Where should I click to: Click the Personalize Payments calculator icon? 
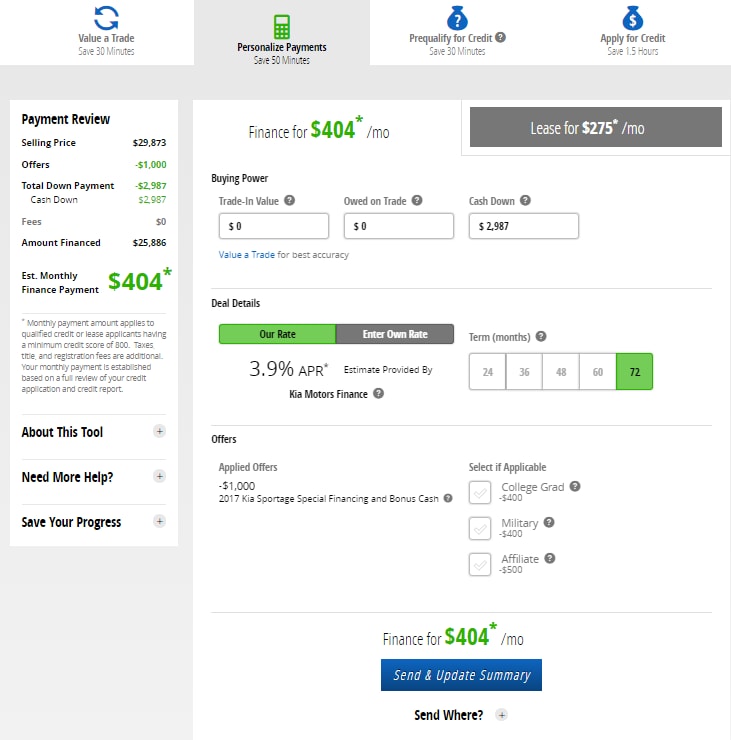[x=281, y=26]
